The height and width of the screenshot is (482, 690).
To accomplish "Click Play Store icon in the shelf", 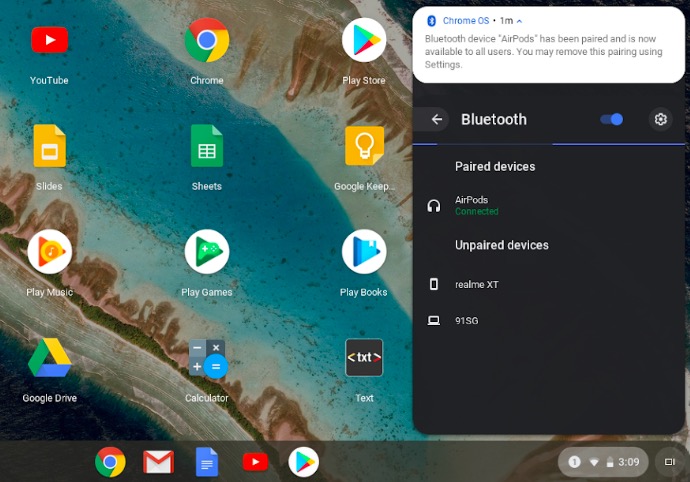I will tap(304, 462).
